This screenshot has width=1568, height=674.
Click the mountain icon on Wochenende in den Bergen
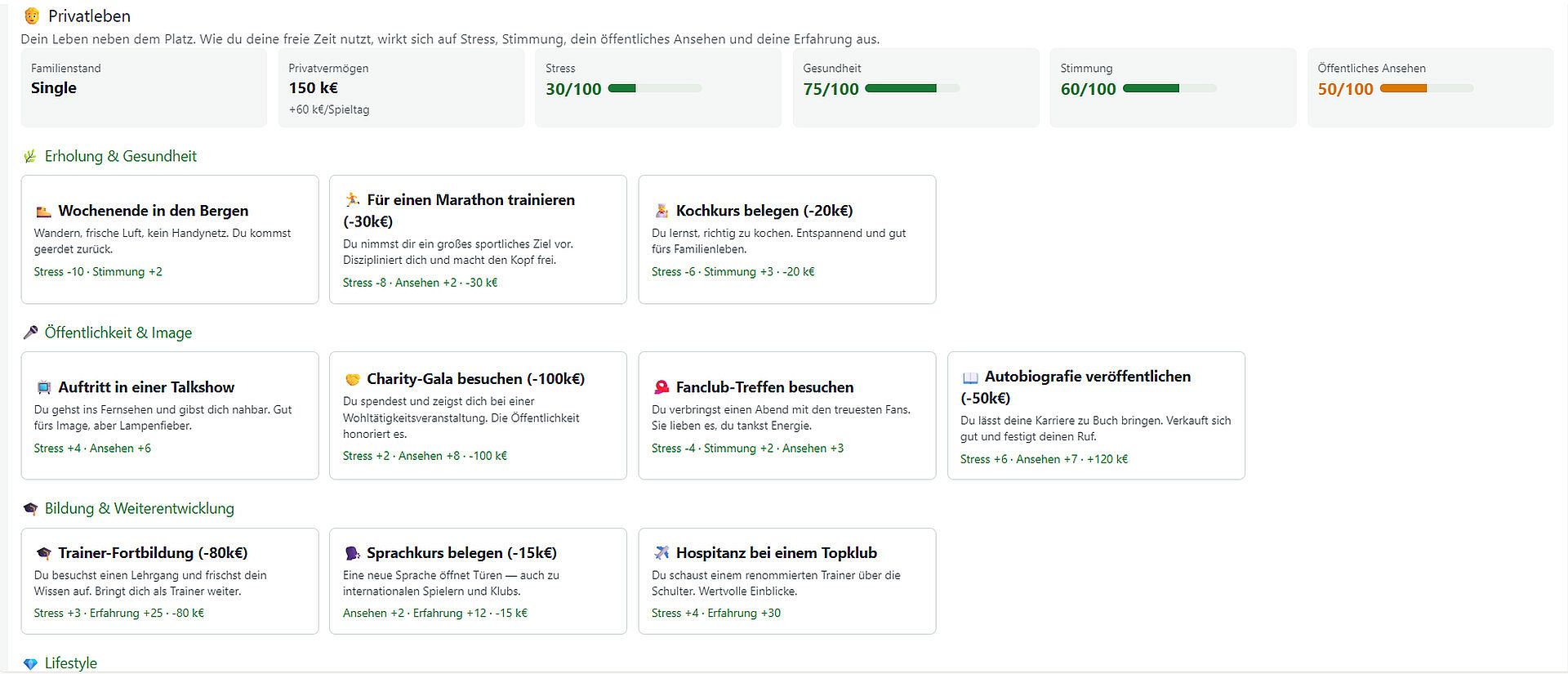[43, 212]
